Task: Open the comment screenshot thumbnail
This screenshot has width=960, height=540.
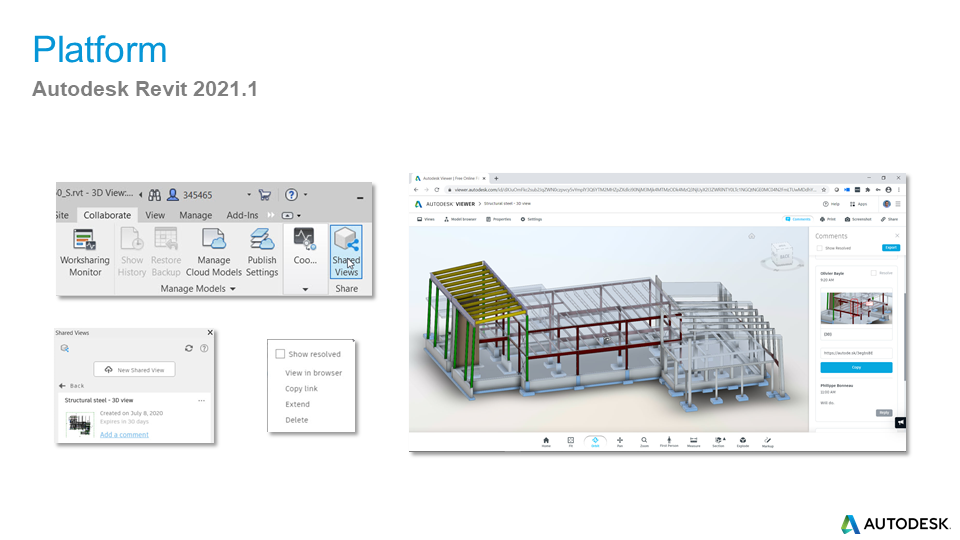Action: tap(856, 307)
